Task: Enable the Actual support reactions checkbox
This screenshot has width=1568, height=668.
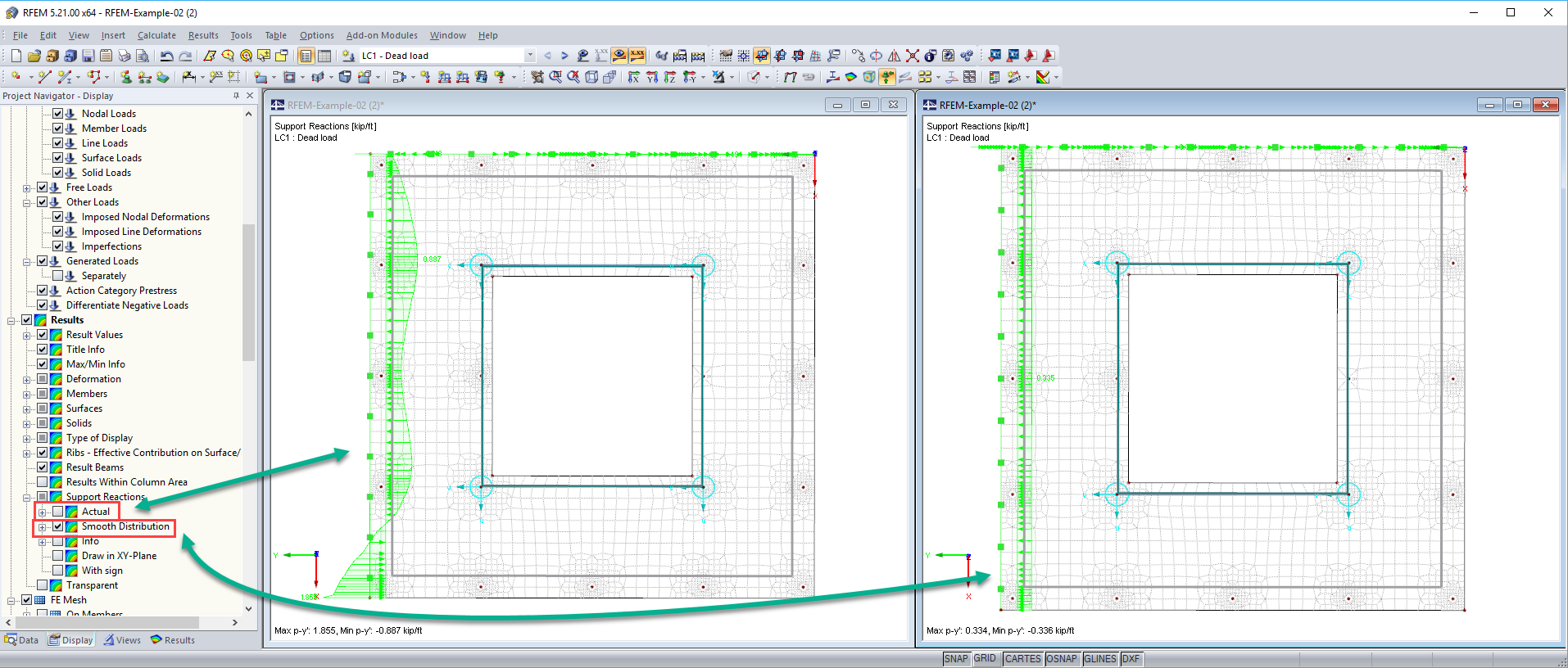Action: (x=57, y=512)
